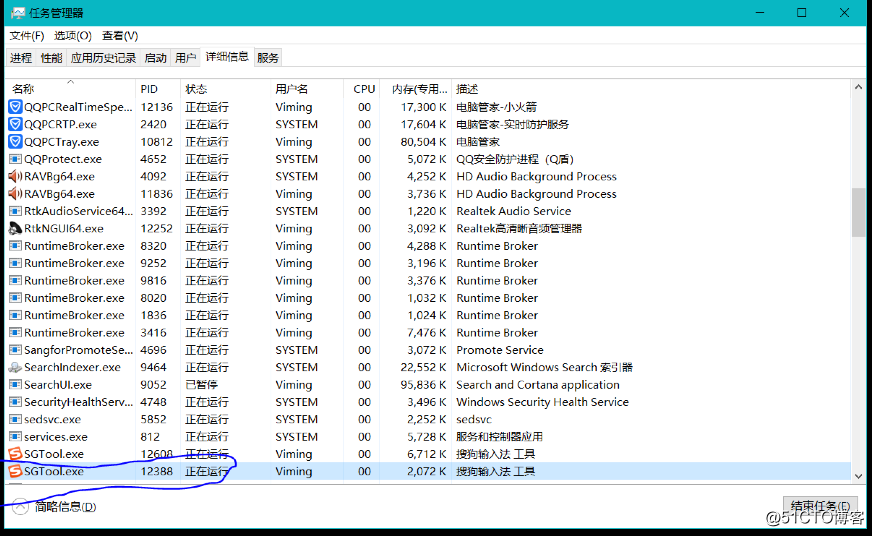Click description 'Search and Cortana application'
The width and height of the screenshot is (874, 536).
click(538, 384)
